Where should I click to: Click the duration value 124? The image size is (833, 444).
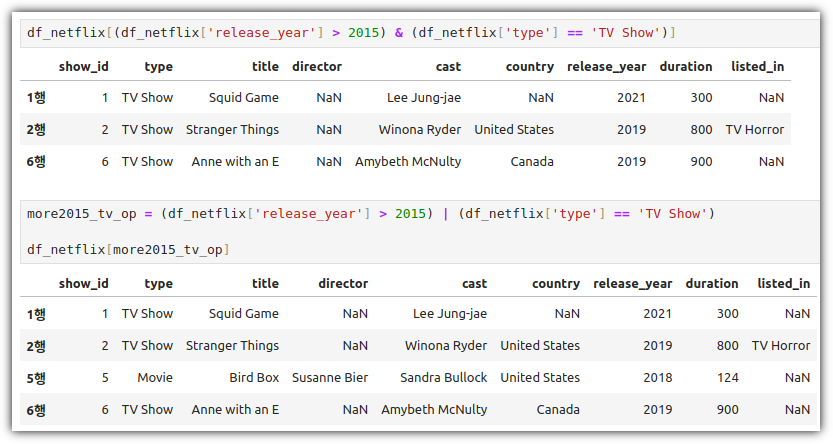[727, 378]
